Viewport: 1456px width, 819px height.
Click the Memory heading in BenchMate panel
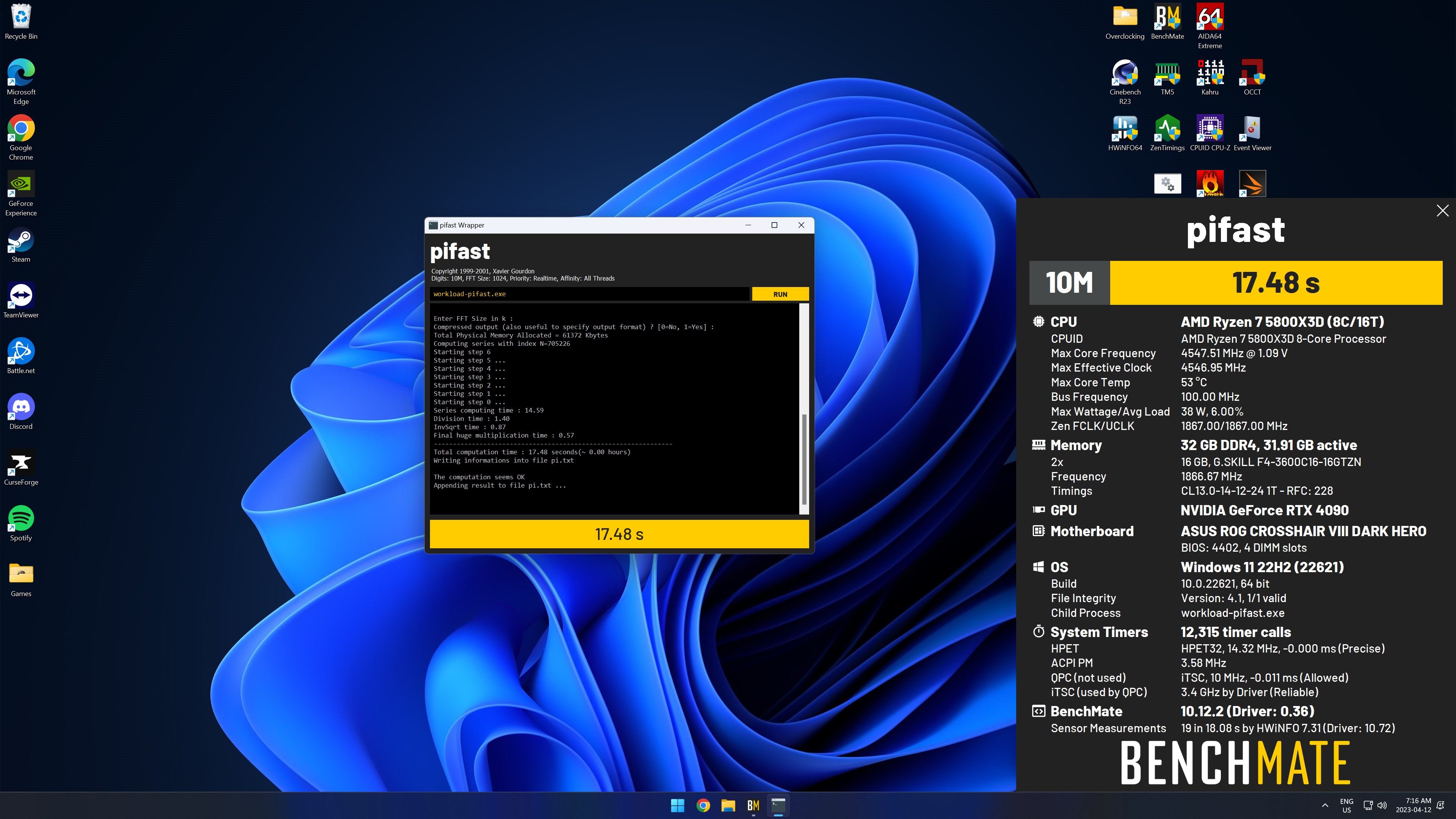click(x=1076, y=446)
